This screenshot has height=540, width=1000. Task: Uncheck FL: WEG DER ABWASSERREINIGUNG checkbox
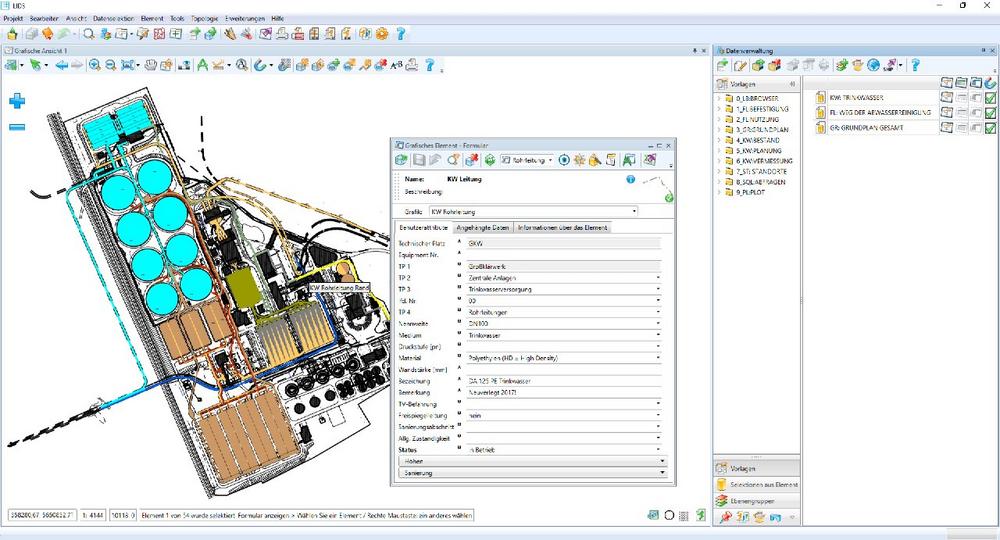(x=990, y=113)
